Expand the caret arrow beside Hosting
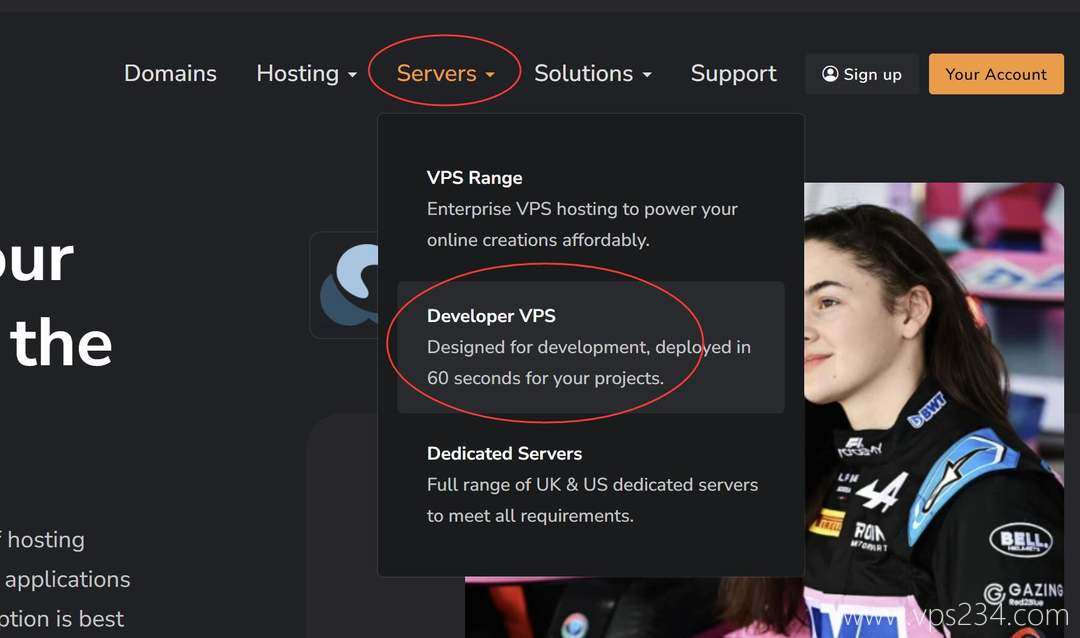1080x638 pixels. (353, 75)
